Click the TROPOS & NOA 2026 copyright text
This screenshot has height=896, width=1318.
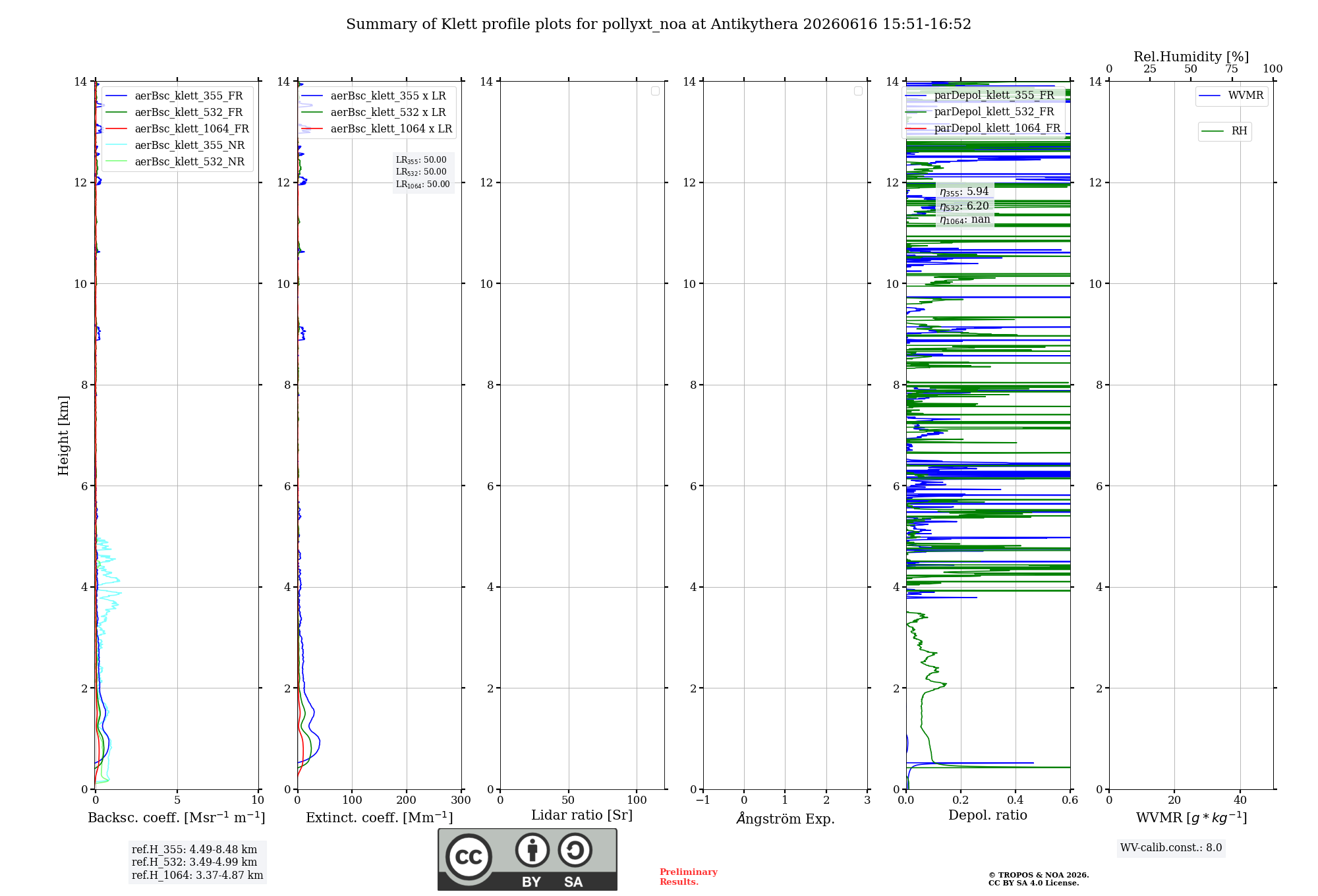(x=1039, y=875)
